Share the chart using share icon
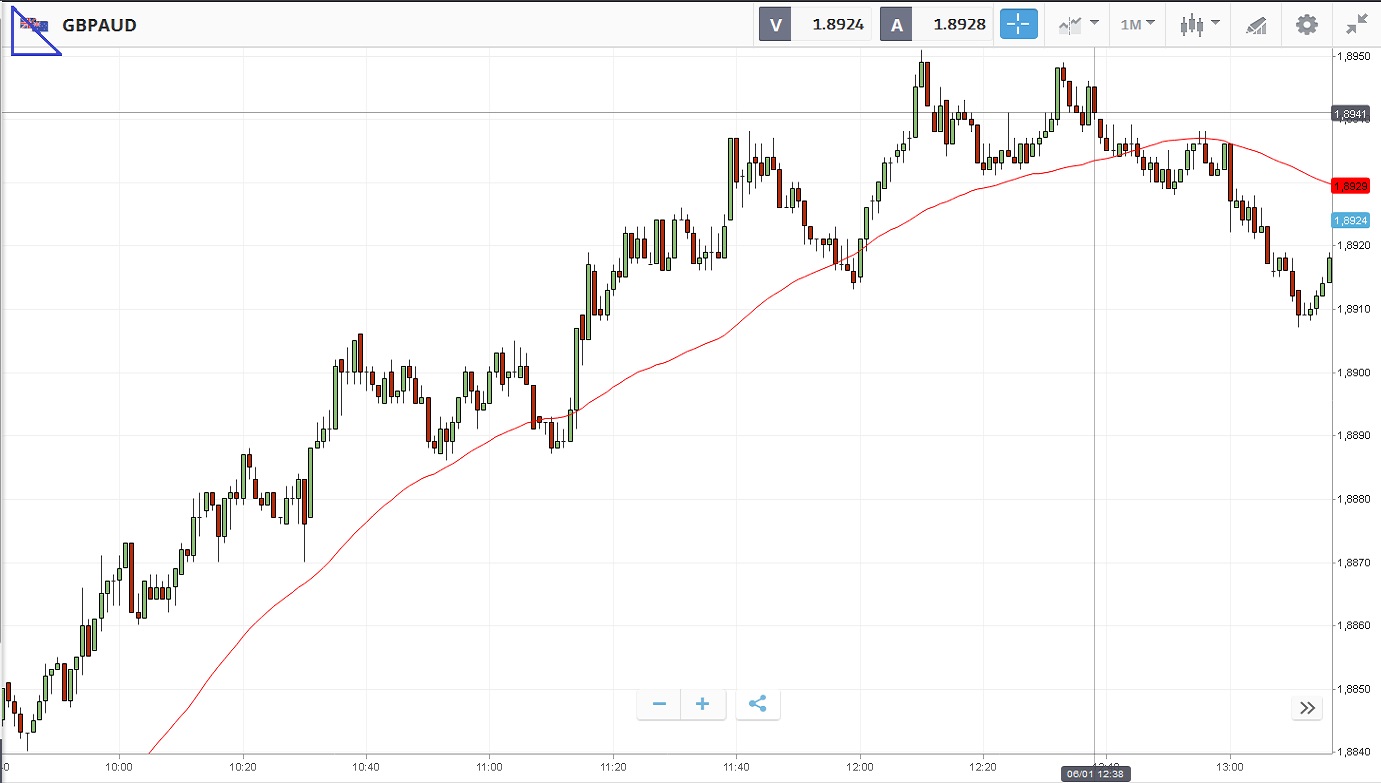The height and width of the screenshot is (783, 1381). [757, 704]
